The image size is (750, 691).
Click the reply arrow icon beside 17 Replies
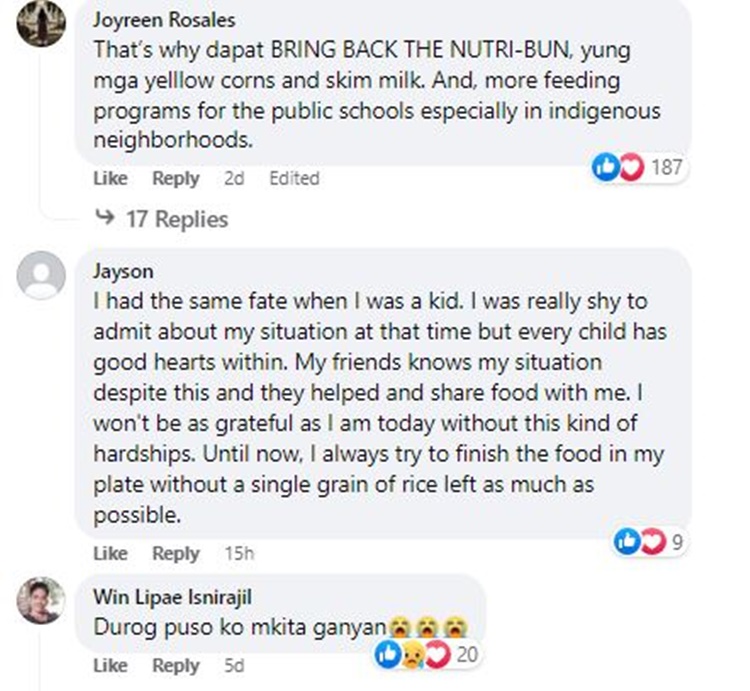coord(105,218)
